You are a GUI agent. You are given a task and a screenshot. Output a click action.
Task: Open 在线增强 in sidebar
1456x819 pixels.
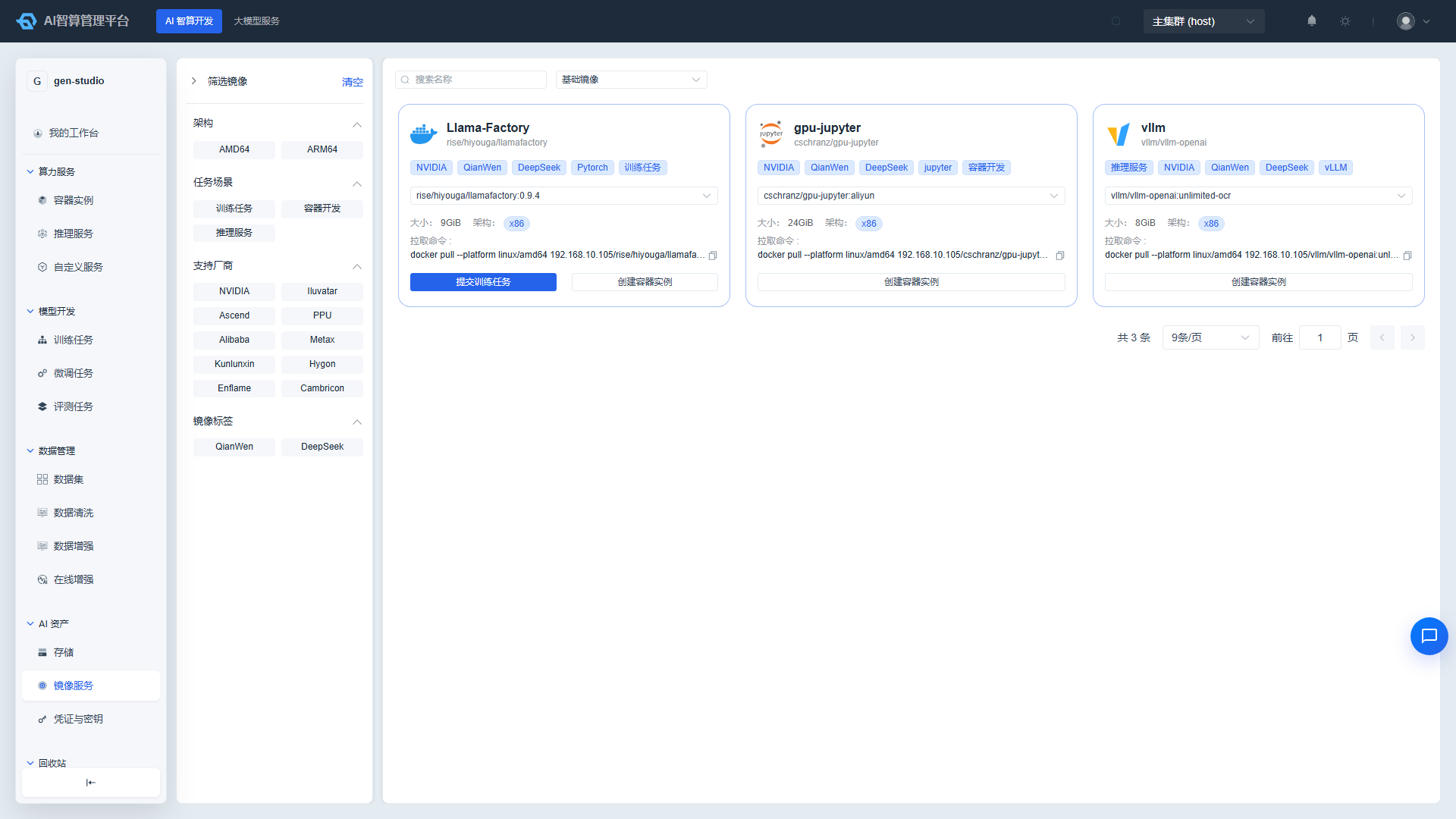91,579
